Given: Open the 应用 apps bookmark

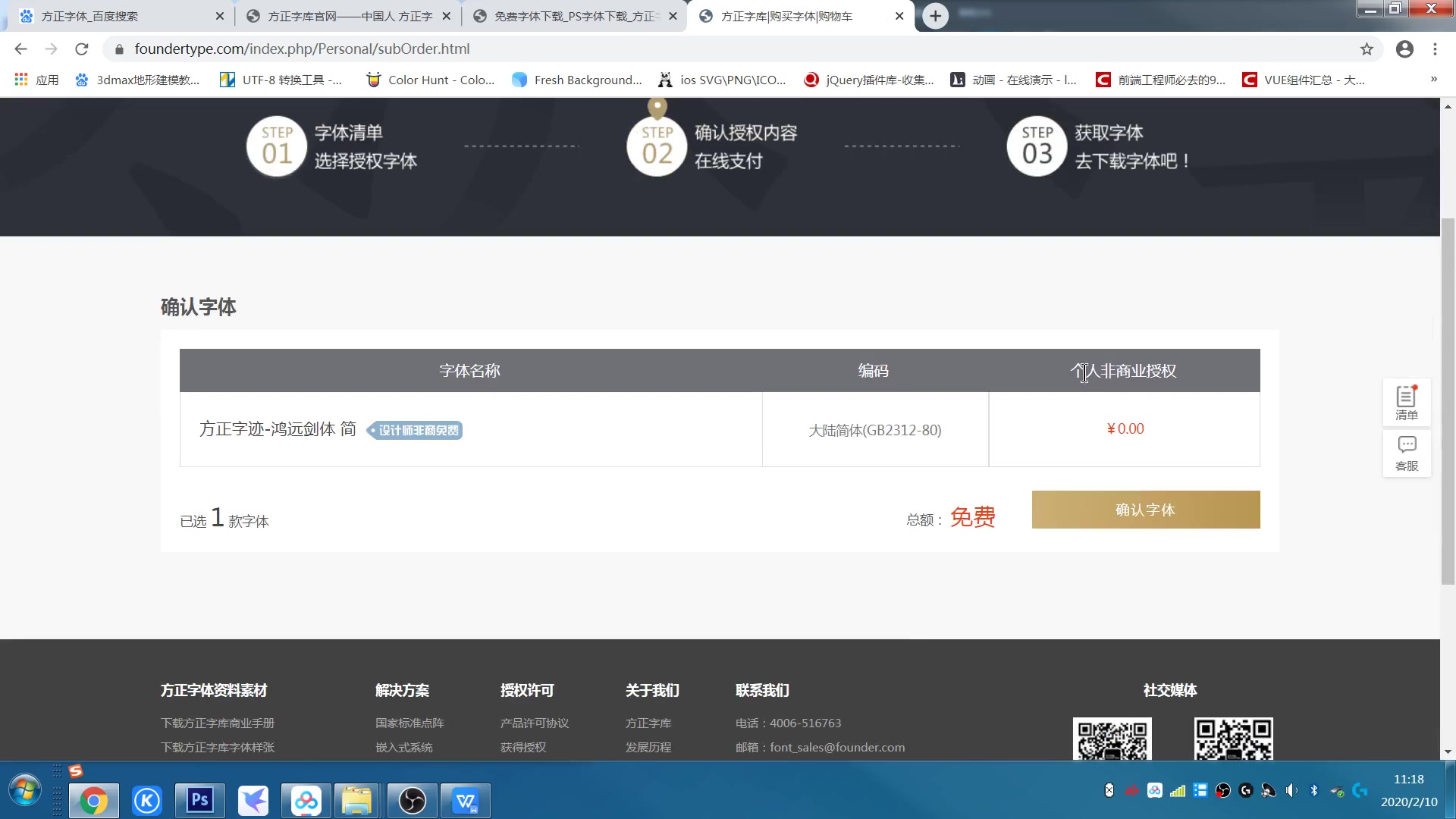Looking at the screenshot, I should click(36, 80).
